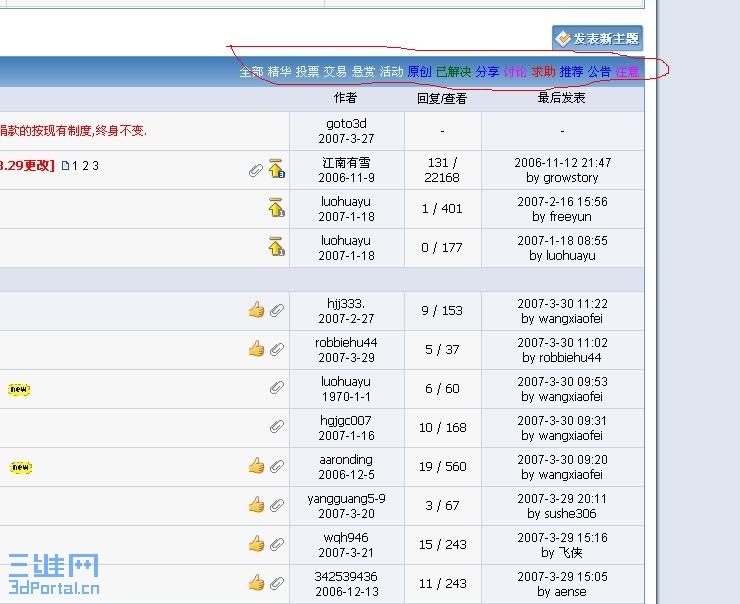The width and height of the screenshot is (740, 604).
Task: Open the 活动 filter tab
Action: pos(391,72)
